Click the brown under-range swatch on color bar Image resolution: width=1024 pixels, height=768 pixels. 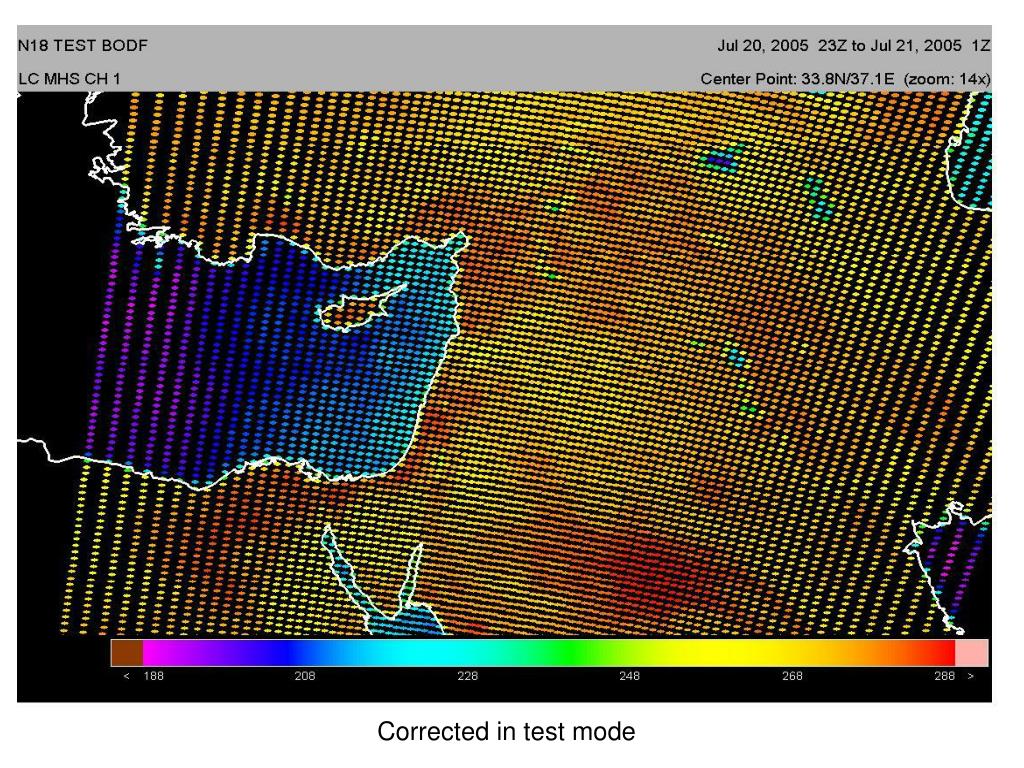tap(127, 652)
